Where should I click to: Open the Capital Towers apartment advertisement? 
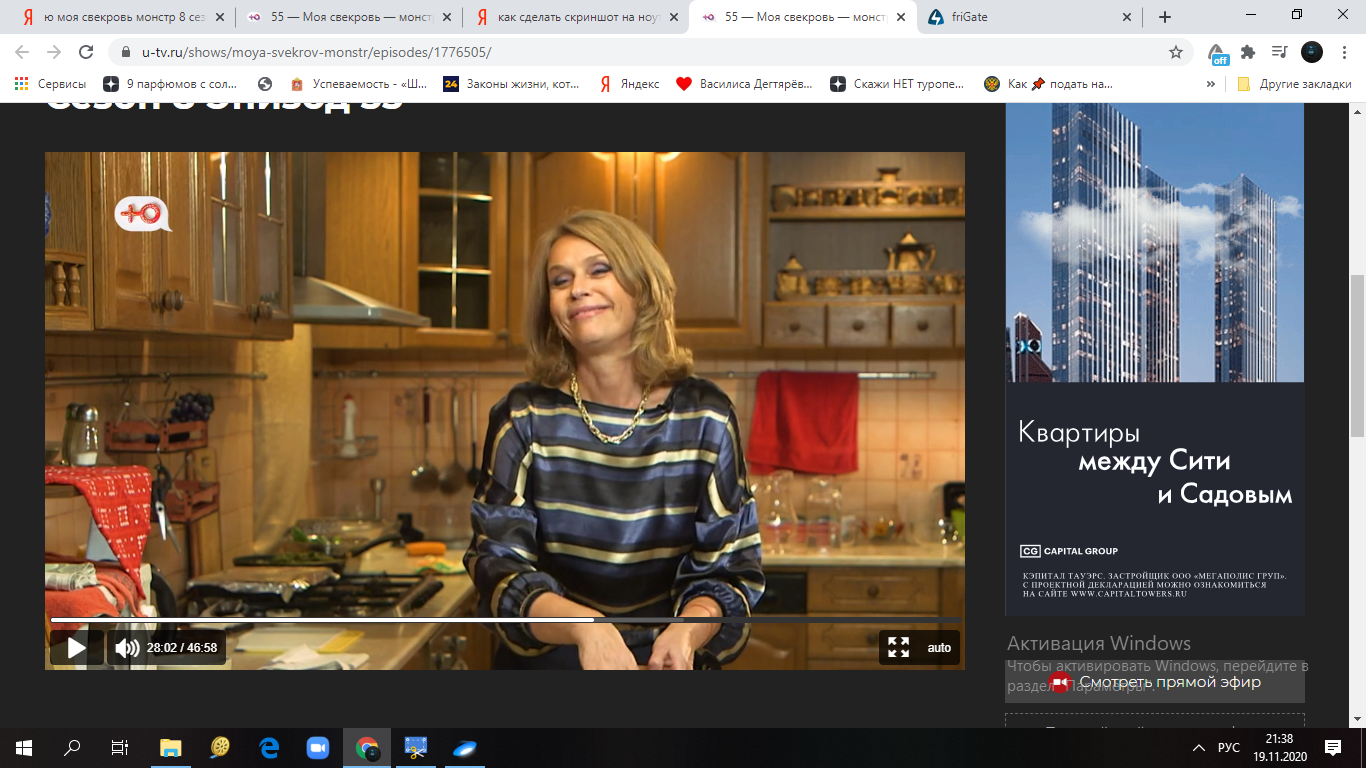click(x=1155, y=359)
